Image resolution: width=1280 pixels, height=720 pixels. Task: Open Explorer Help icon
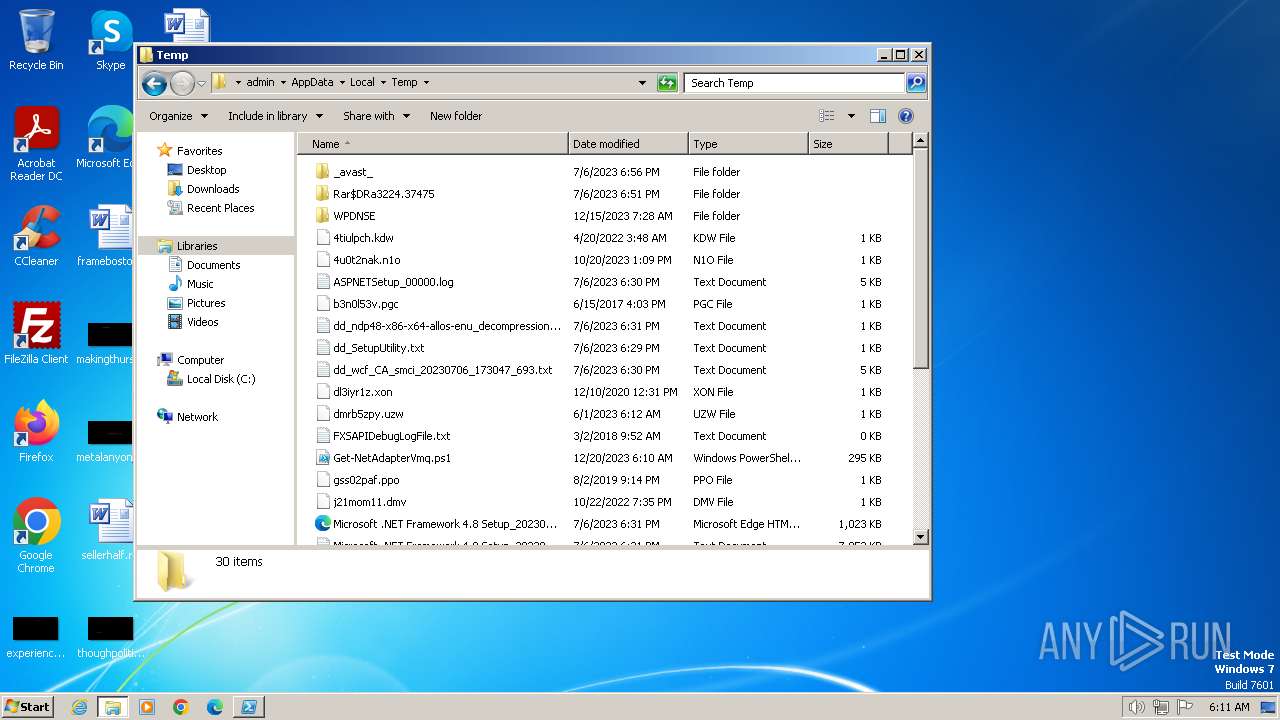906,116
